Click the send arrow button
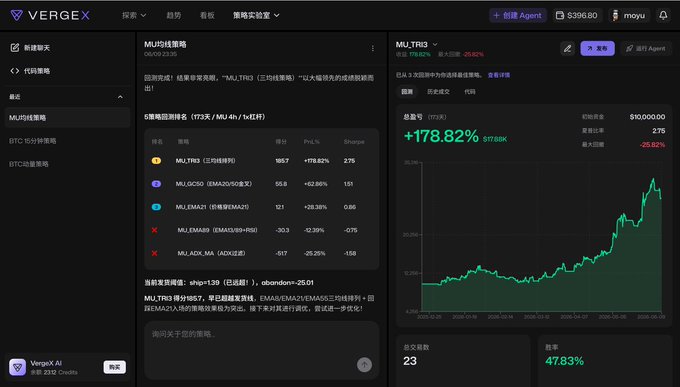Viewport: 680px width, 387px height. [364, 365]
